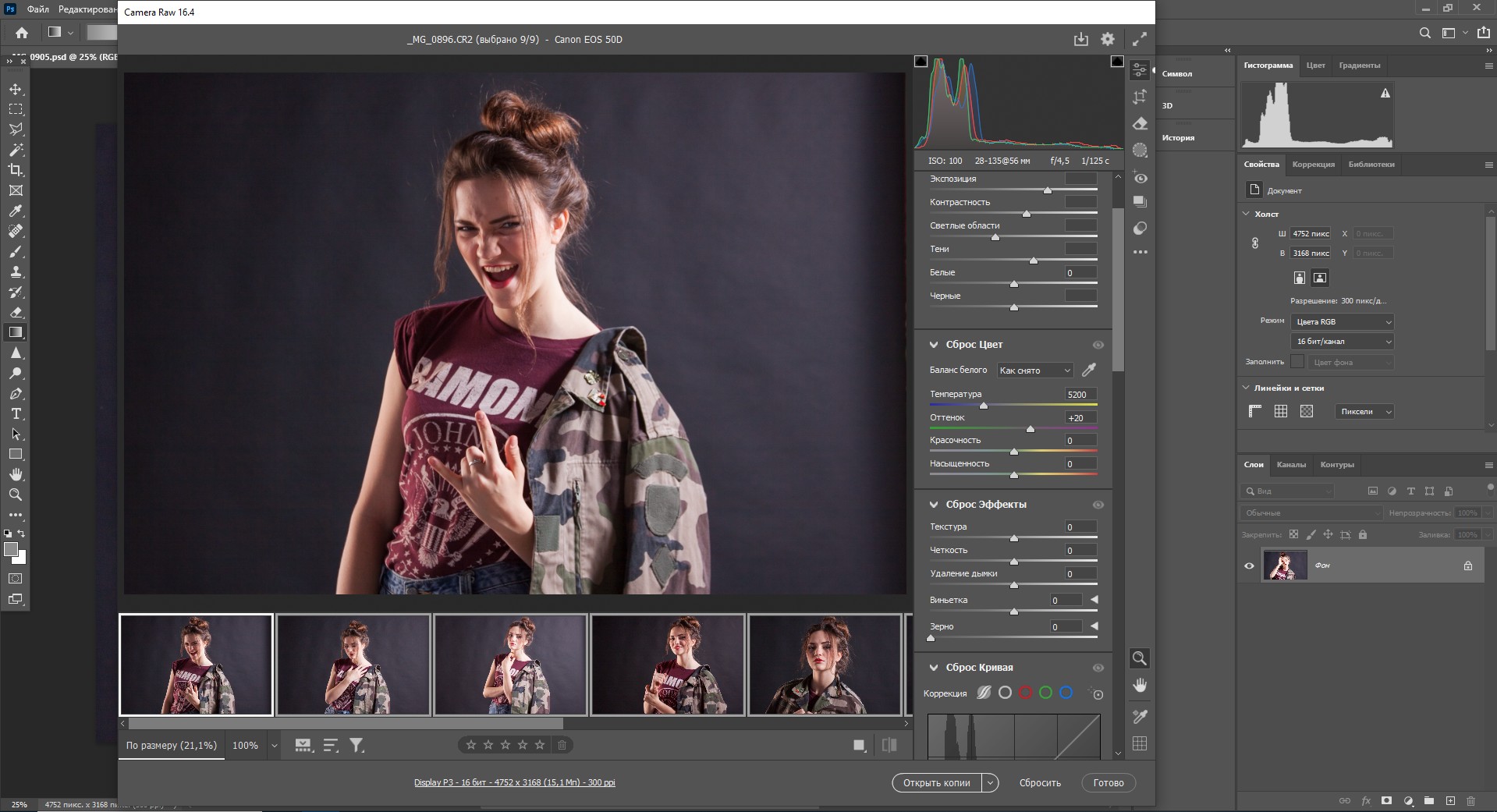Click the Температура slider handle
Viewport: 1497px width, 812px height.
tap(983, 406)
